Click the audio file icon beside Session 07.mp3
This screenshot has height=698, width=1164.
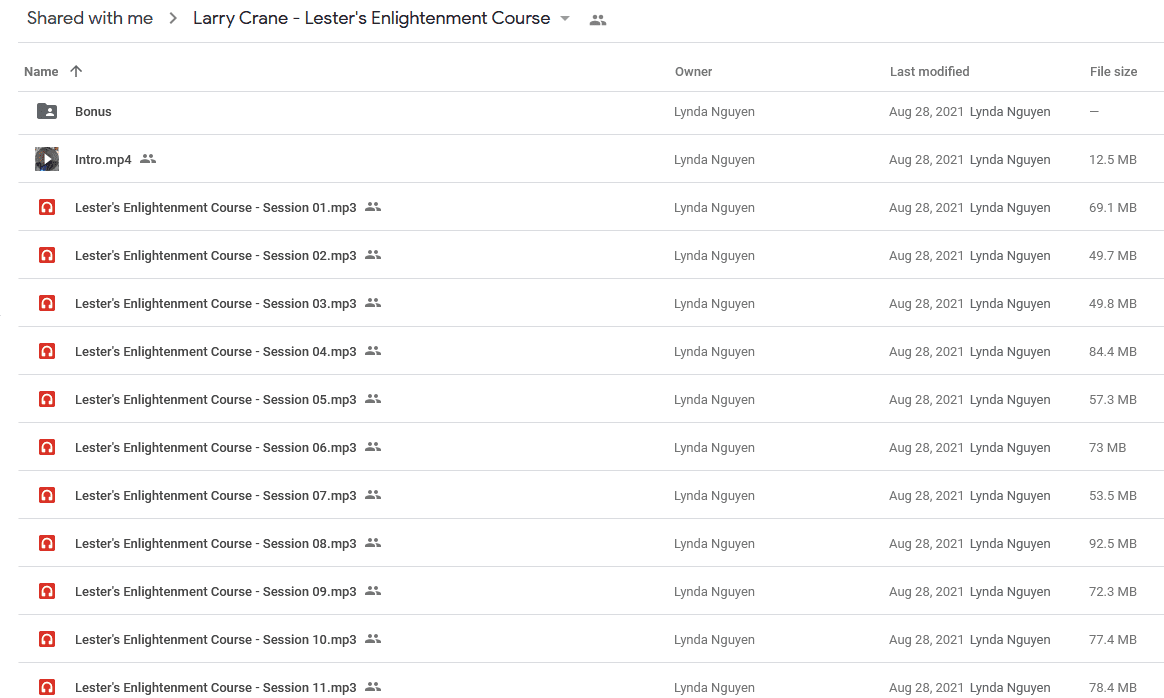47,495
